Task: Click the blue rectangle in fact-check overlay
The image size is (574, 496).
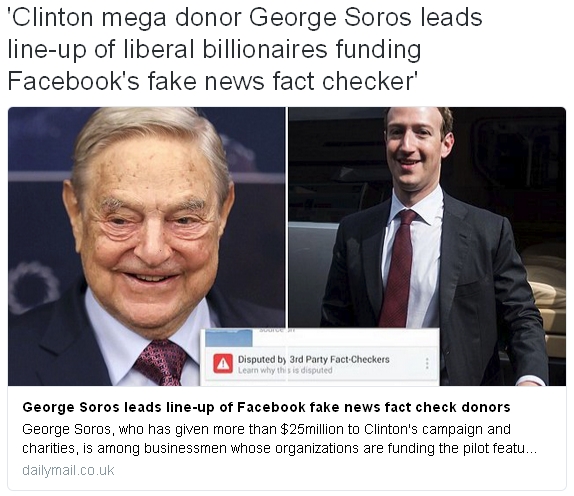Action: [228, 338]
